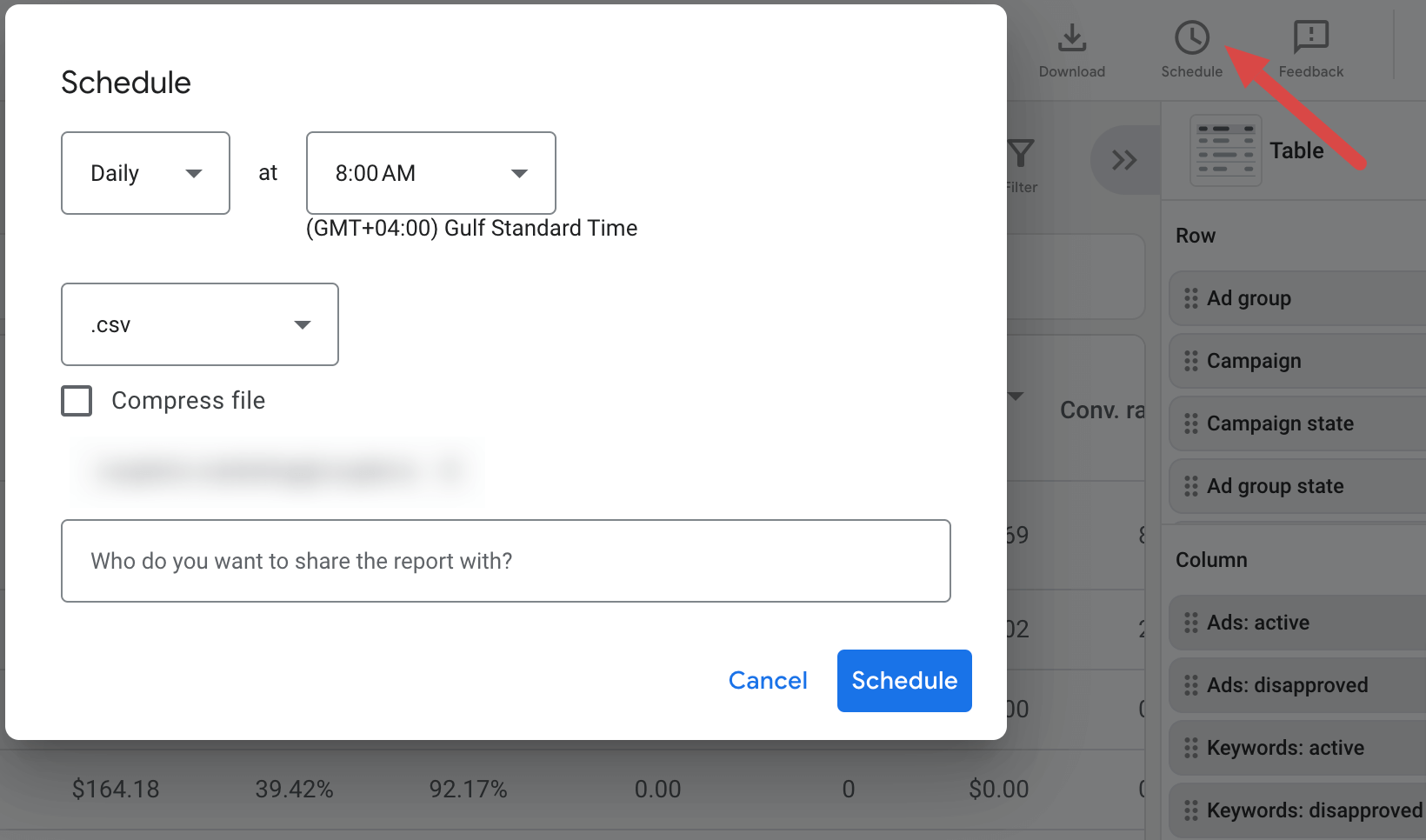Open the Daily frequency dropdown

coord(145,173)
